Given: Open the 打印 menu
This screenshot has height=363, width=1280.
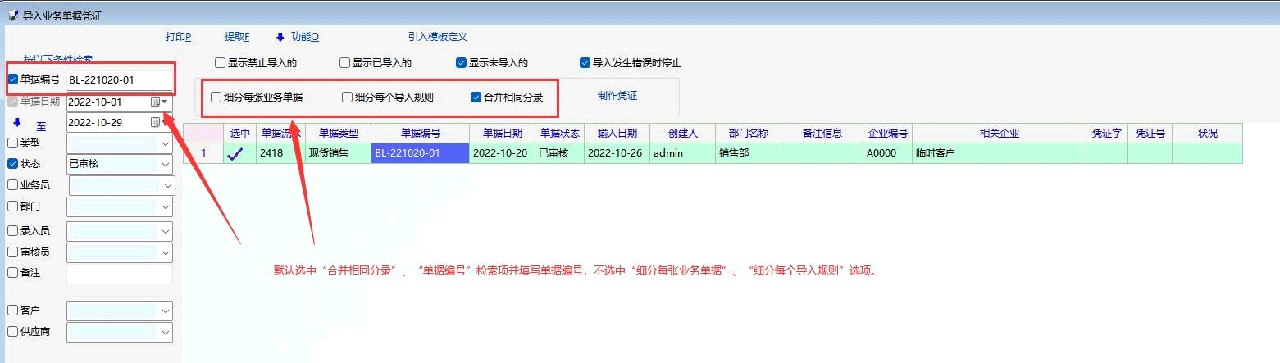Looking at the screenshot, I should pos(178,37).
